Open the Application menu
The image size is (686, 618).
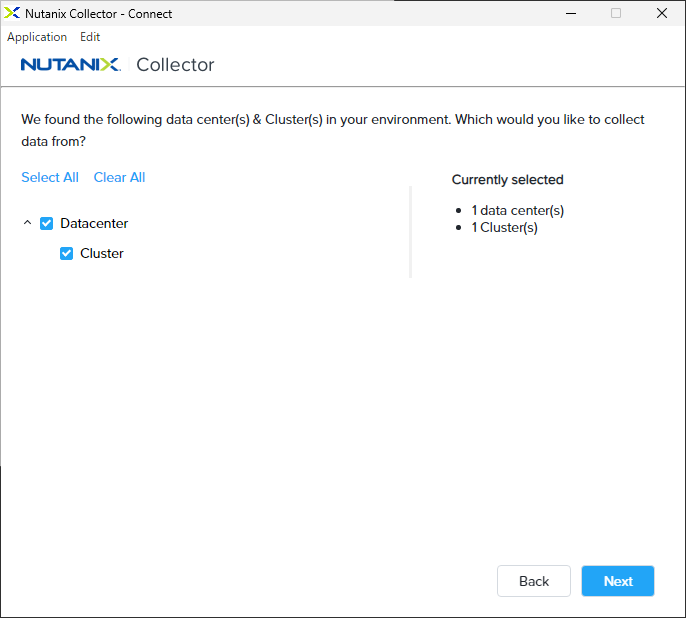(37, 37)
